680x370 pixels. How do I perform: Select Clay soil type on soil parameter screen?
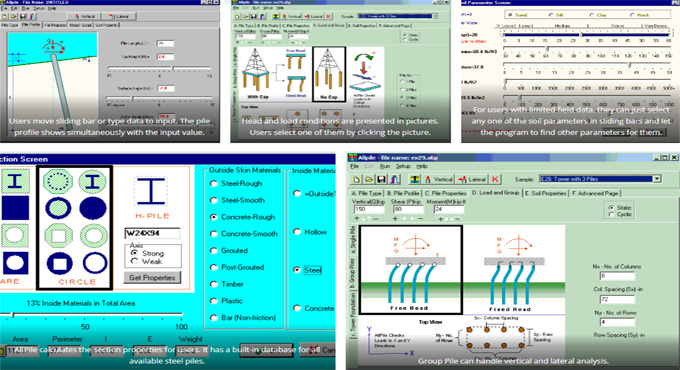[598, 15]
